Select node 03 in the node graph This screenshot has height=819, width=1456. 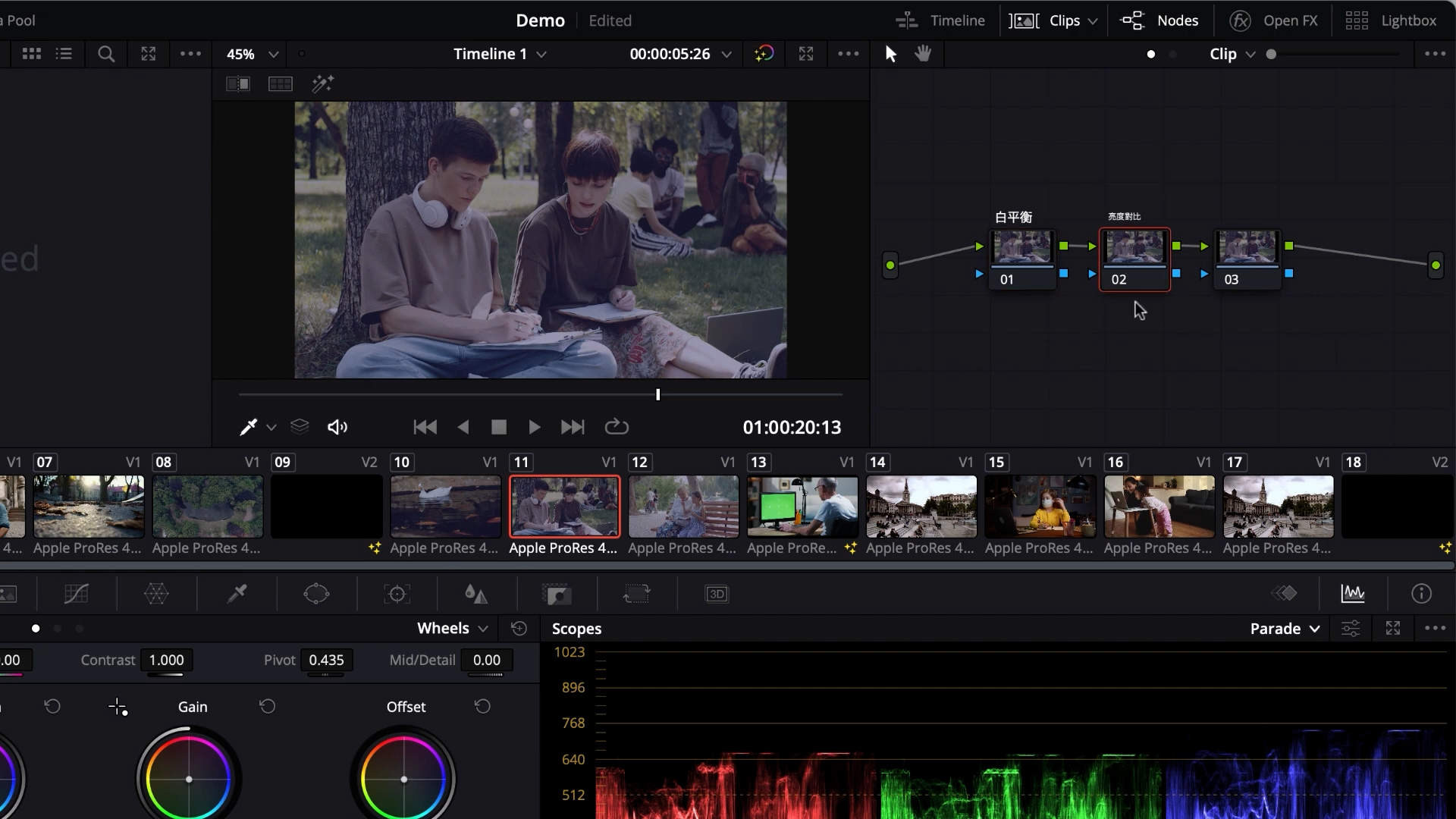1247,258
